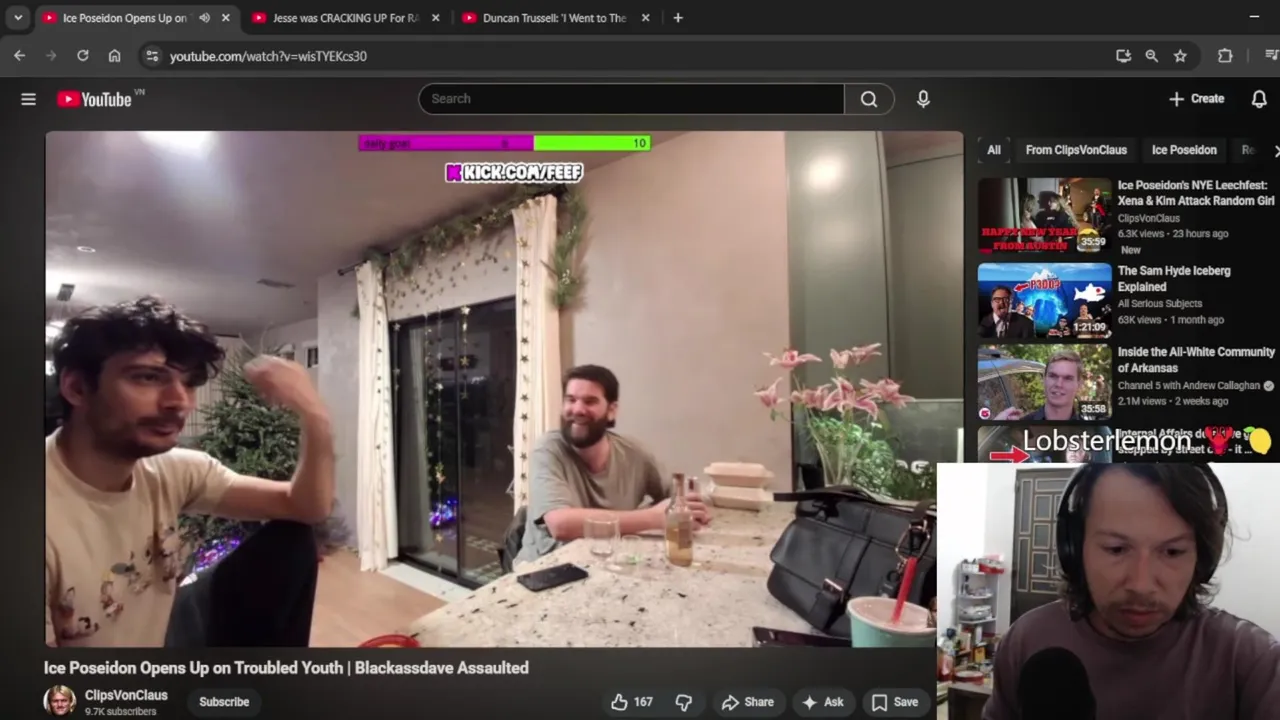Click the 9.7K subscribers text
This screenshot has height=720, width=1280.
[120, 712]
